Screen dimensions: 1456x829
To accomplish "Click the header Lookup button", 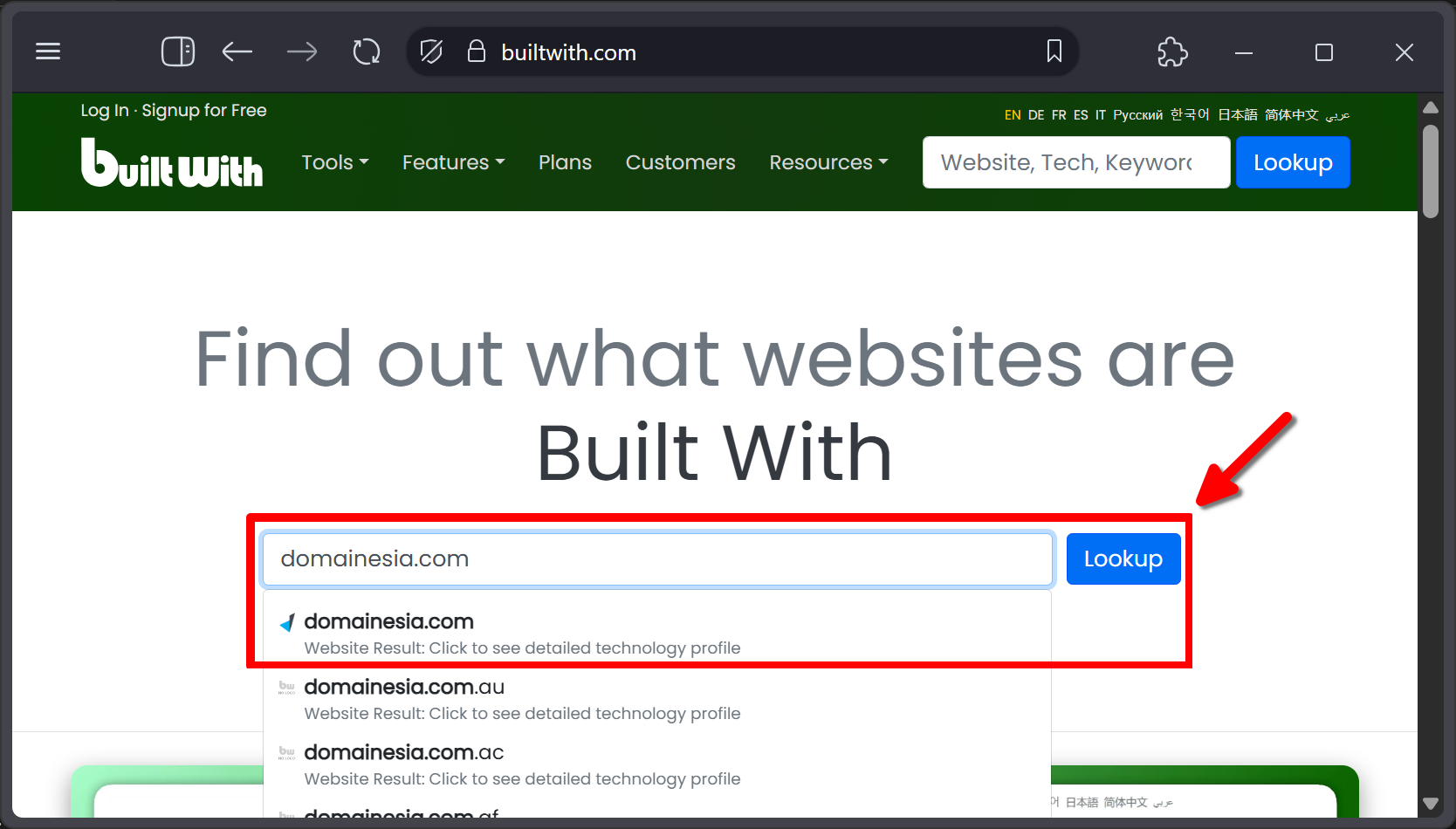I will point(1293,162).
